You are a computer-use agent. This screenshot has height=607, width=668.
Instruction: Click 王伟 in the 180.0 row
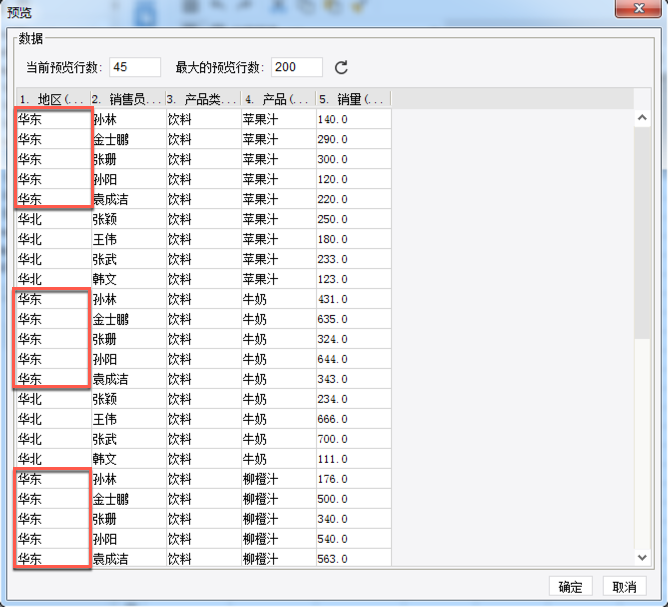(x=105, y=239)
